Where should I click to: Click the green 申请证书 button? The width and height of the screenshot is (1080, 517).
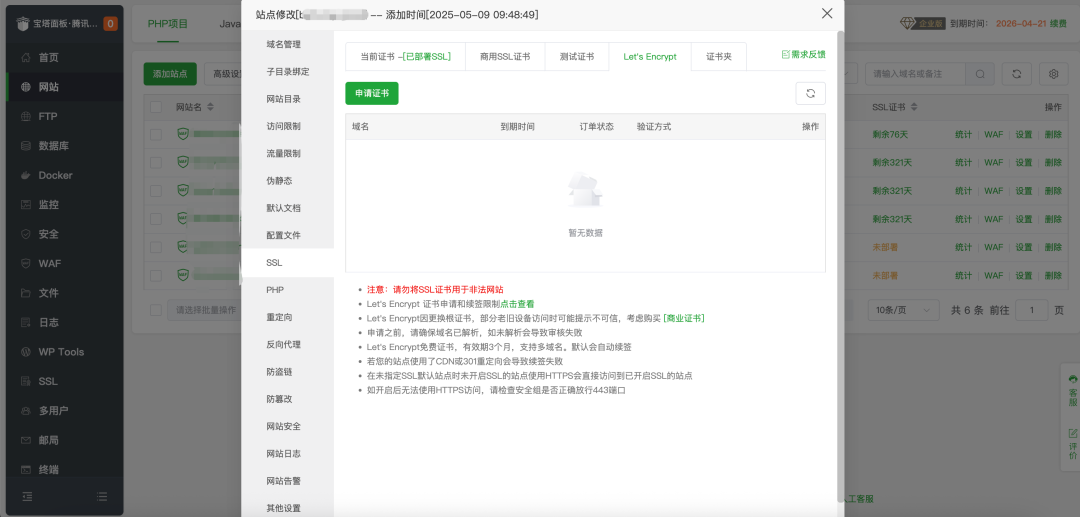[371, 93]
